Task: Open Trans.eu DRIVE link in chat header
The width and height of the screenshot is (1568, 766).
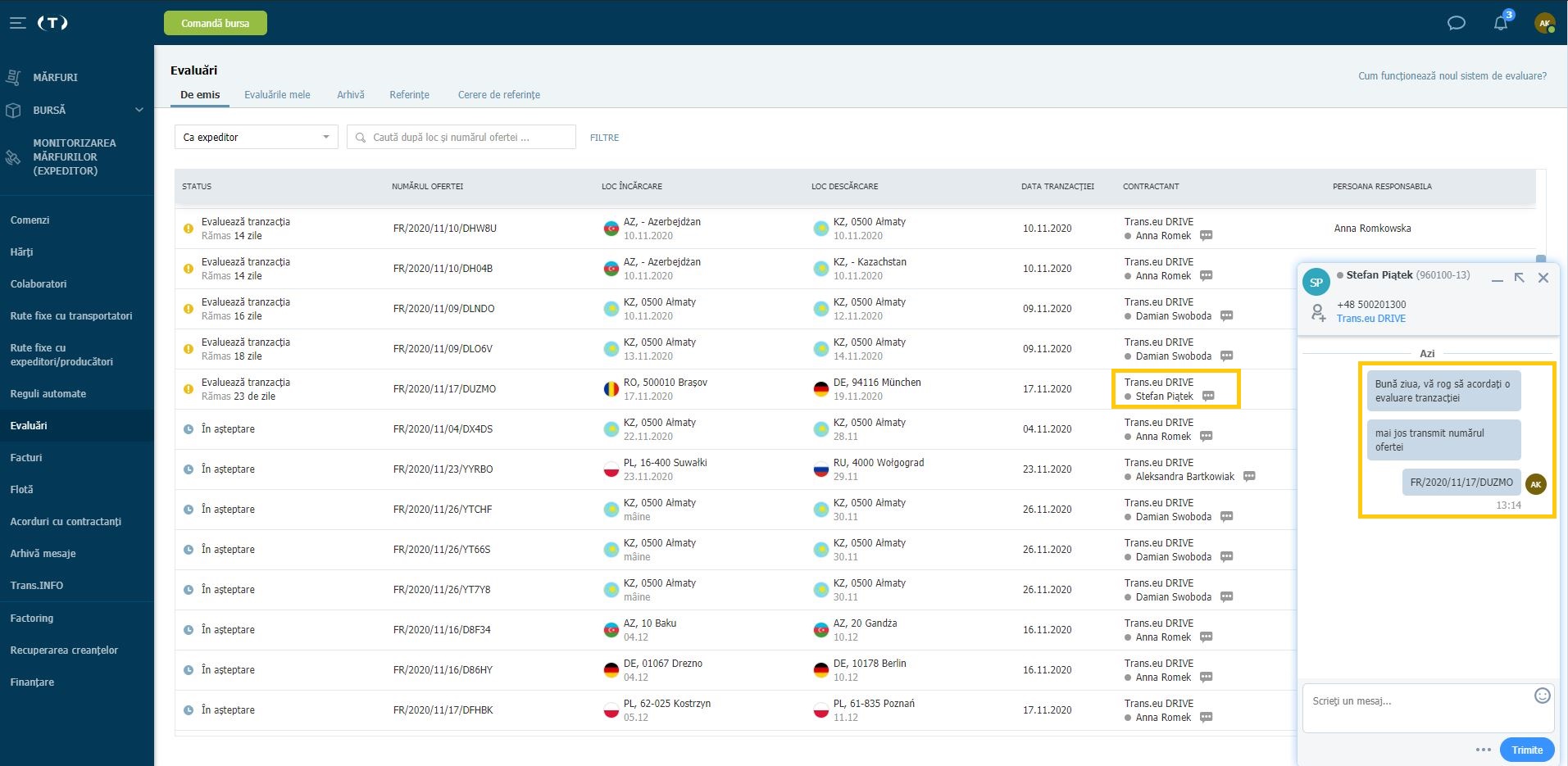Action: pos(1371,319)
